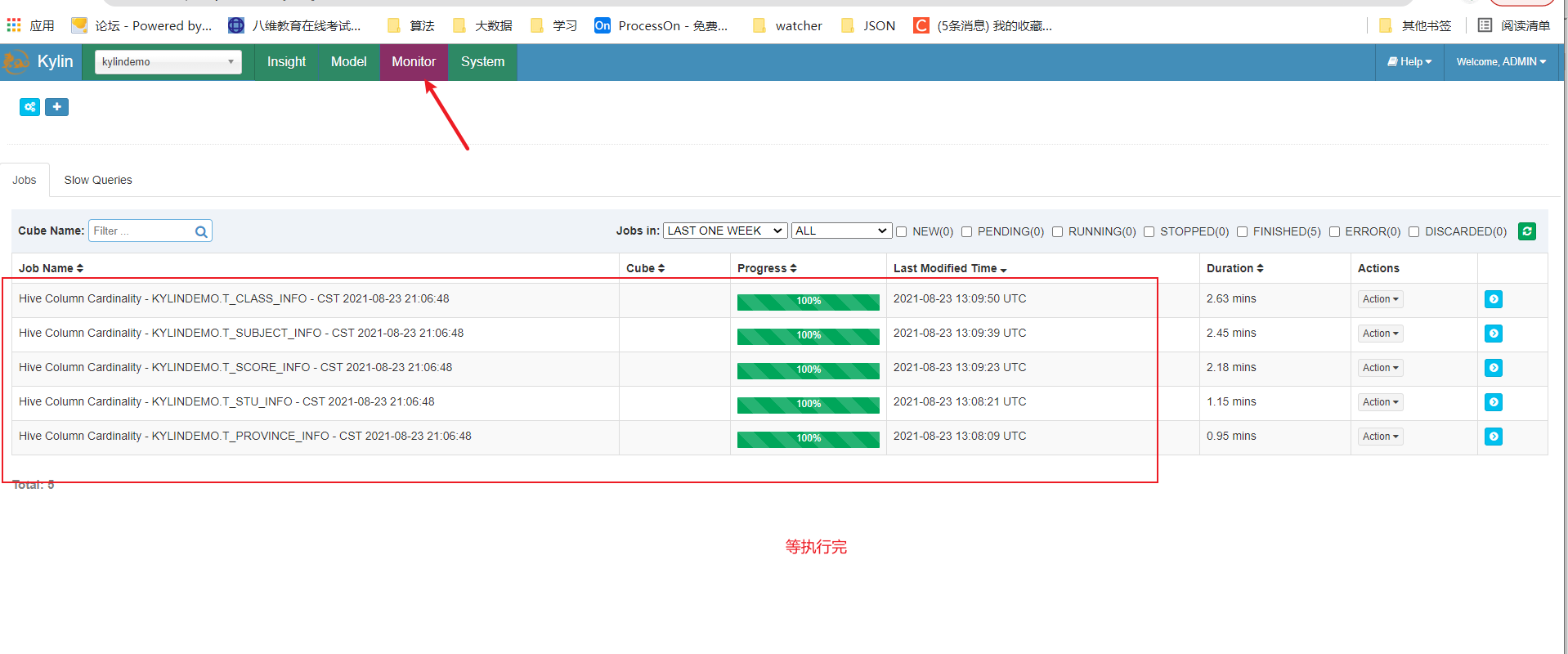The image size is (1568, 654).
Task: Toggle the RUNNING(0) status checkbox
Action: 1057,232
